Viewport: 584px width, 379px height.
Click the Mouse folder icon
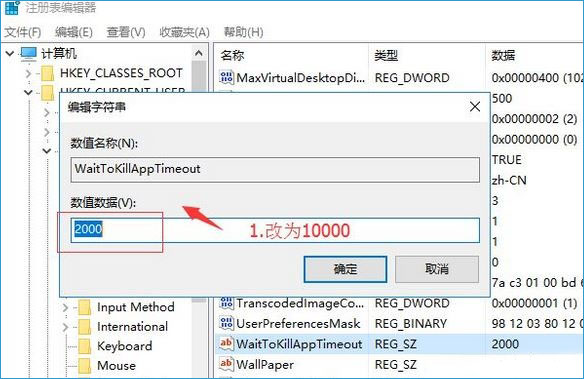[85, 366]
